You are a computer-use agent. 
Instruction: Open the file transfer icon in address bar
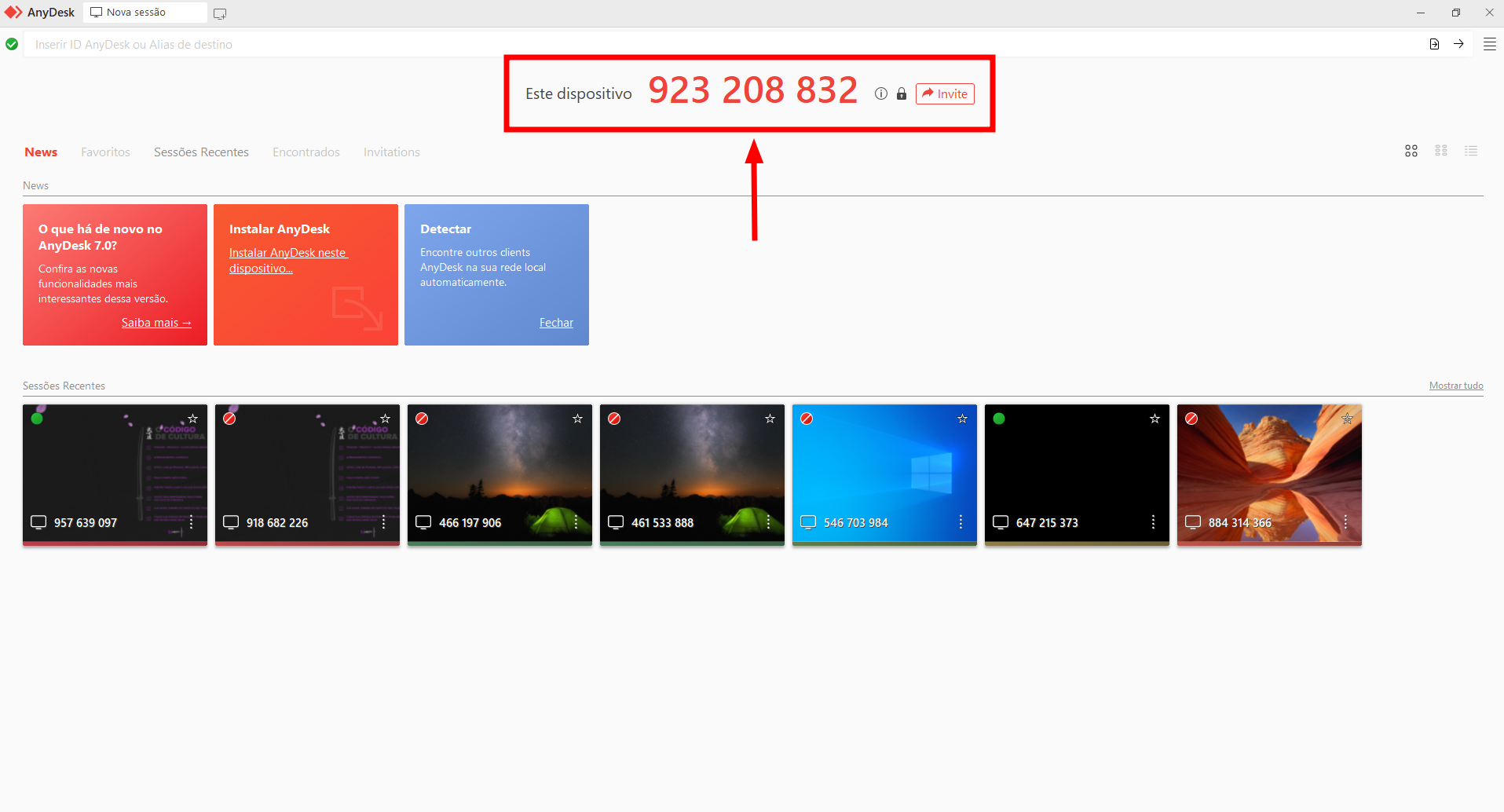(1434, 44)
